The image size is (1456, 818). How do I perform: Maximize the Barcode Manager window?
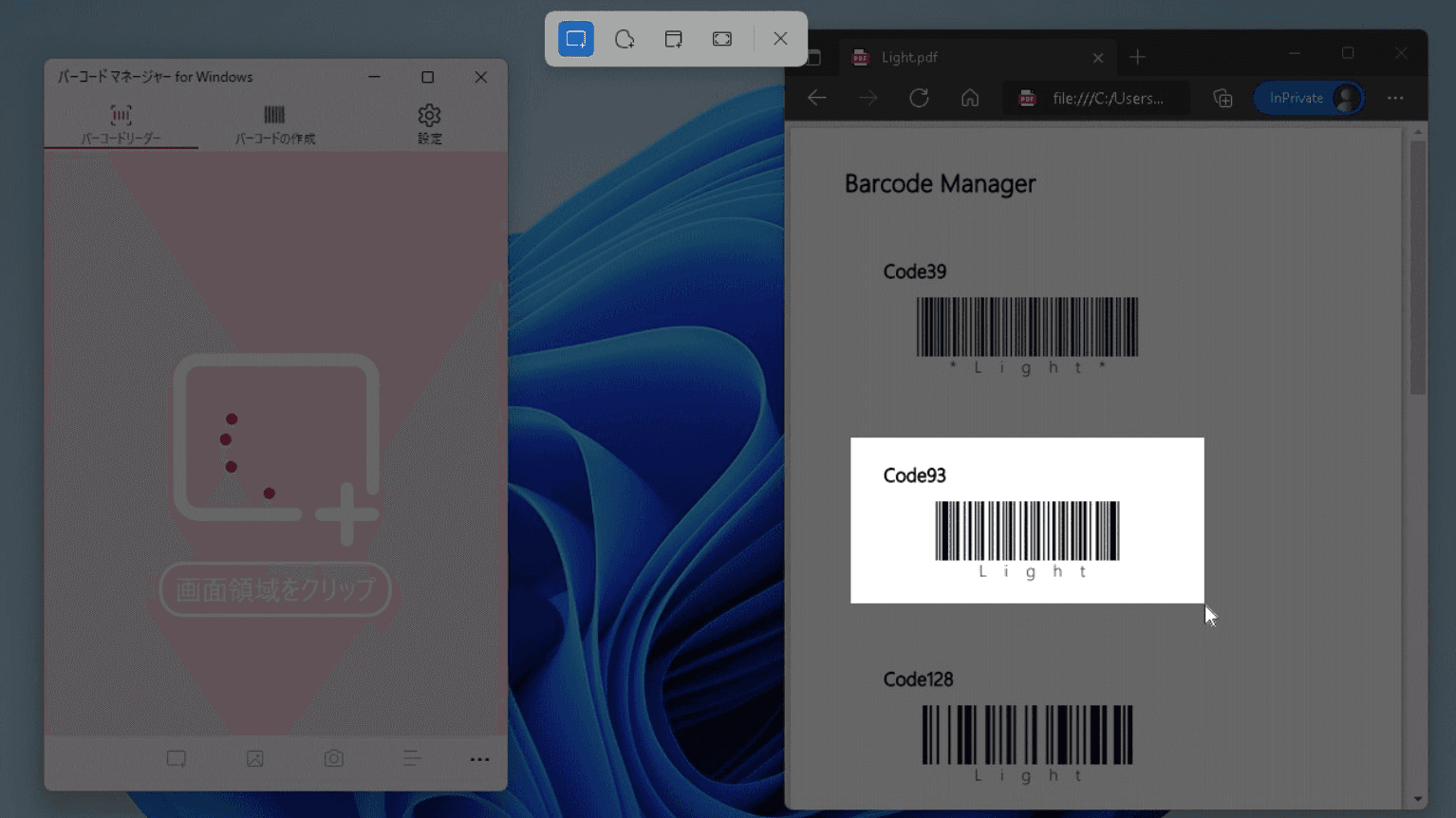coord(427,77)
